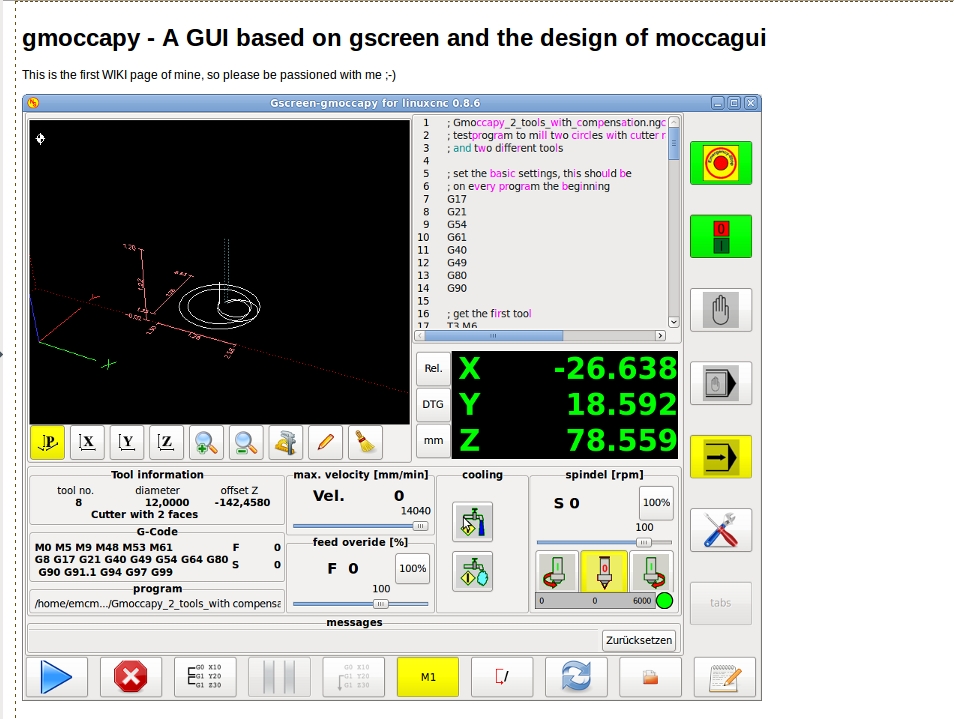Screen dimensions: 954x719
Task: Click the G-code horizontal scrollbar
Action: click(540, 336)
